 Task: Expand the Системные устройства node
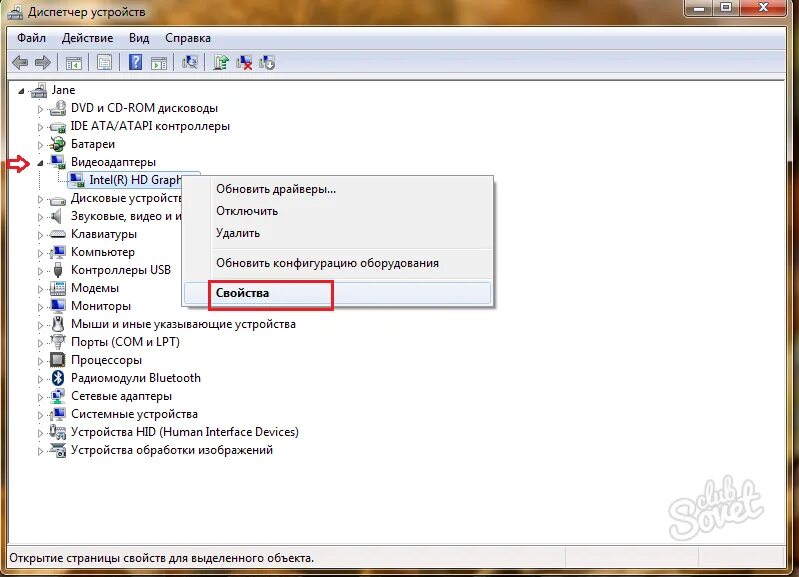tap(40, 415)
